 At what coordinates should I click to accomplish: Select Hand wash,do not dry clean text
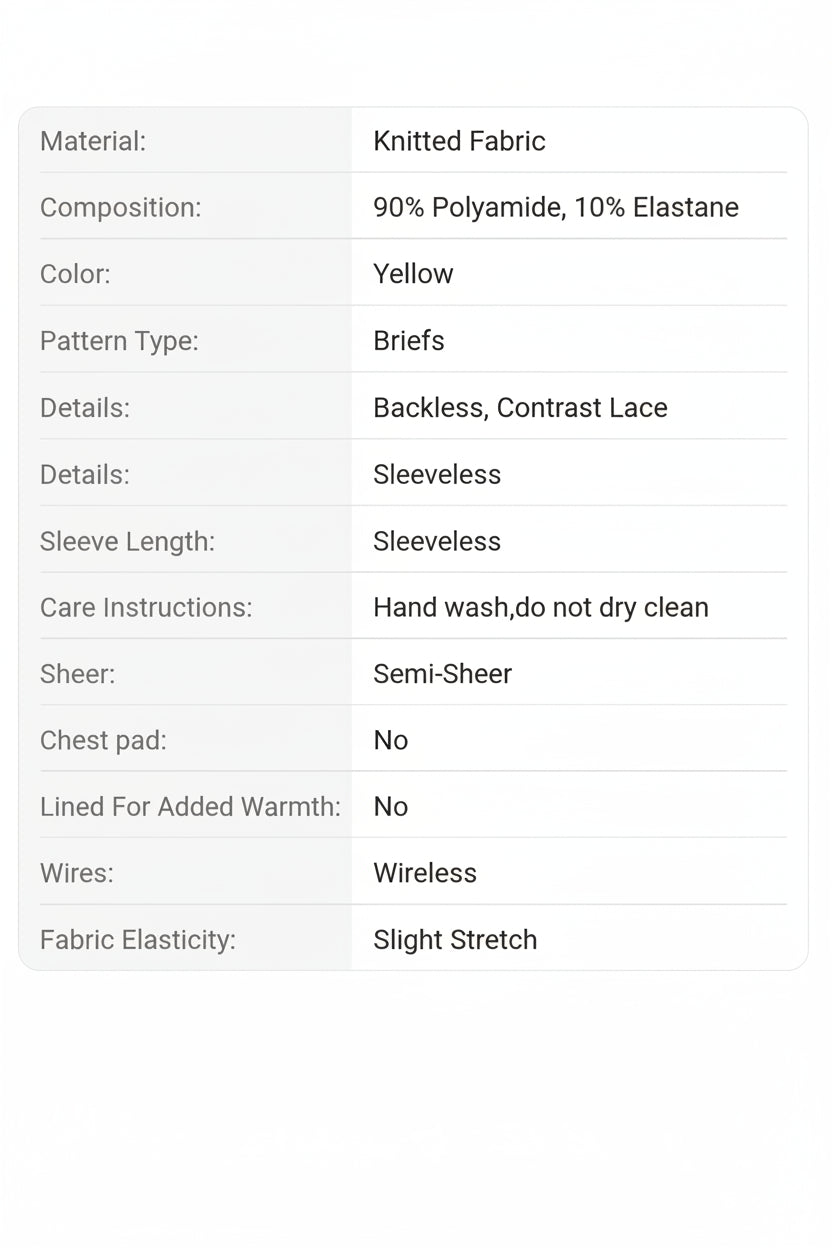(541, 607)
